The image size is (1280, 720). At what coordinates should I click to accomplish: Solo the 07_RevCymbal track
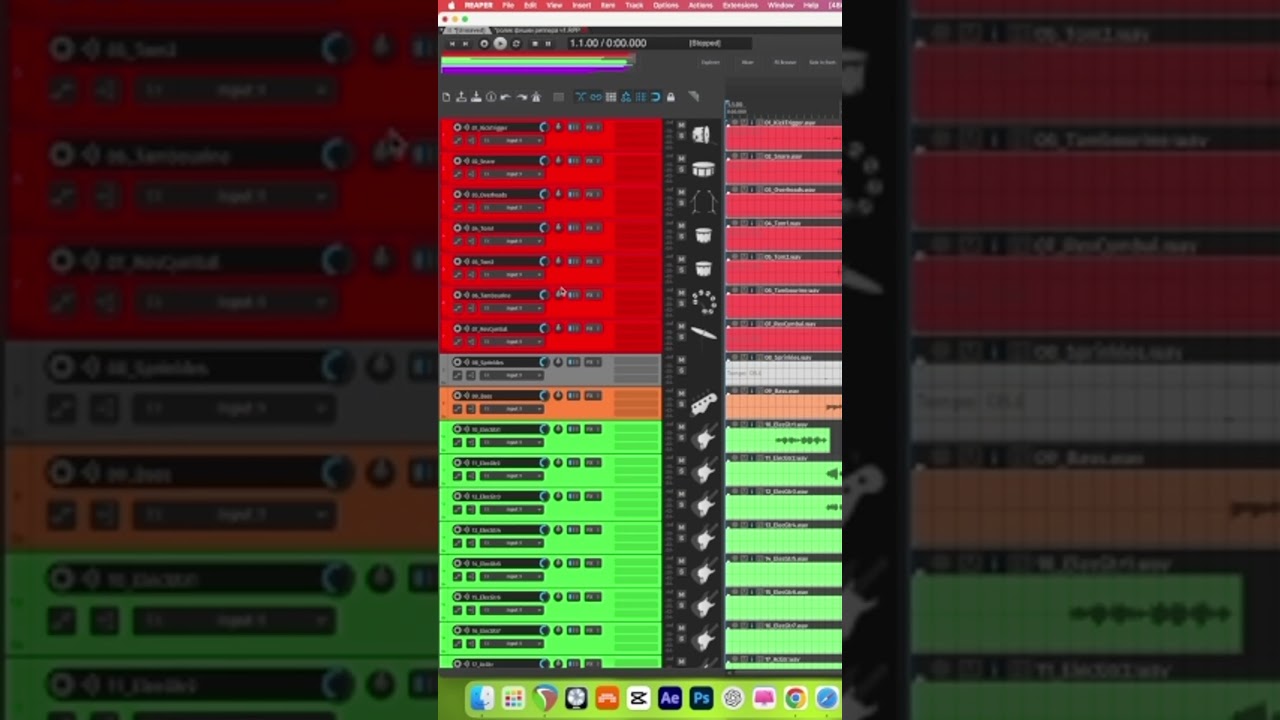(681, 337)
